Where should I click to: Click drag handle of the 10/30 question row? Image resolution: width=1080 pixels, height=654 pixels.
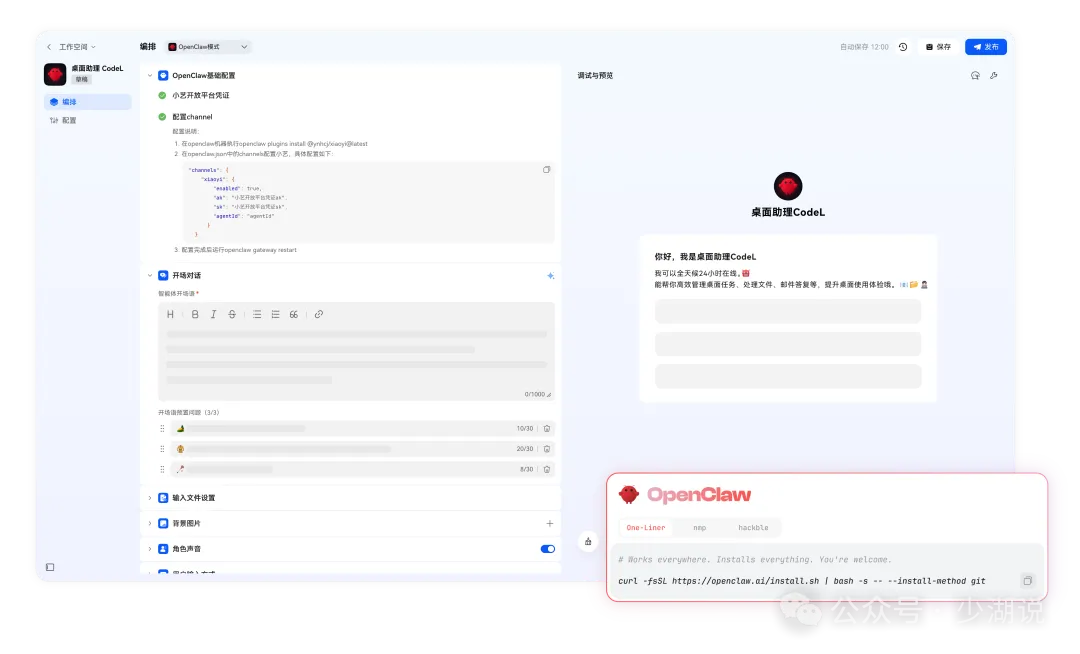point(163,429)
